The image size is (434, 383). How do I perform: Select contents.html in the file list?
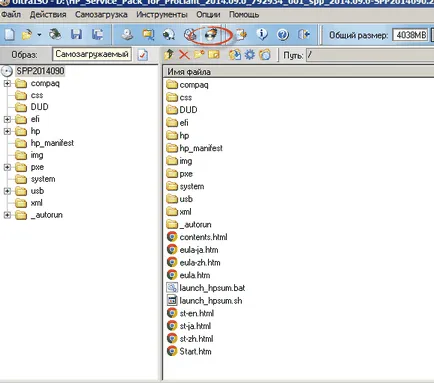pos(203,237)
